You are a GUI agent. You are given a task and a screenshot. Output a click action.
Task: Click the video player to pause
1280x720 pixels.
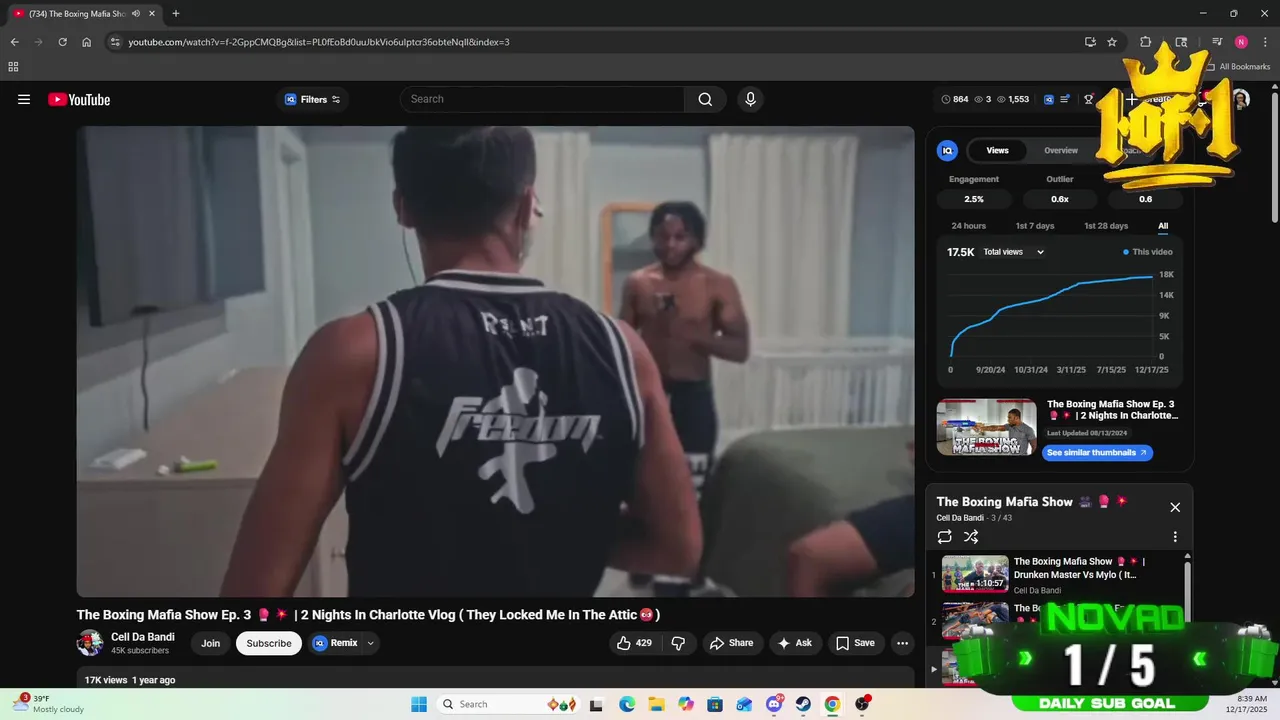(495, 361)
